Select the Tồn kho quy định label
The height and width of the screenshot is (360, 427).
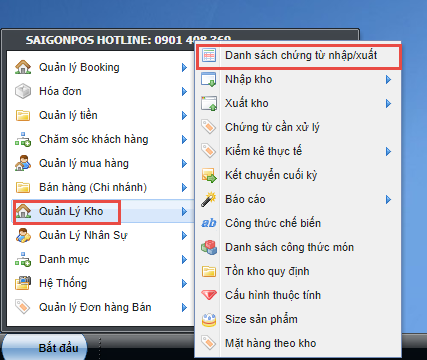tap(267, 271)
